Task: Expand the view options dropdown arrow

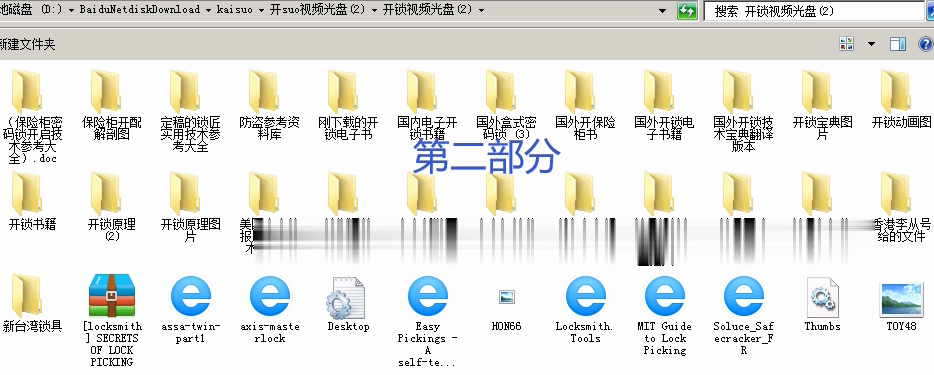Action: 871,44
